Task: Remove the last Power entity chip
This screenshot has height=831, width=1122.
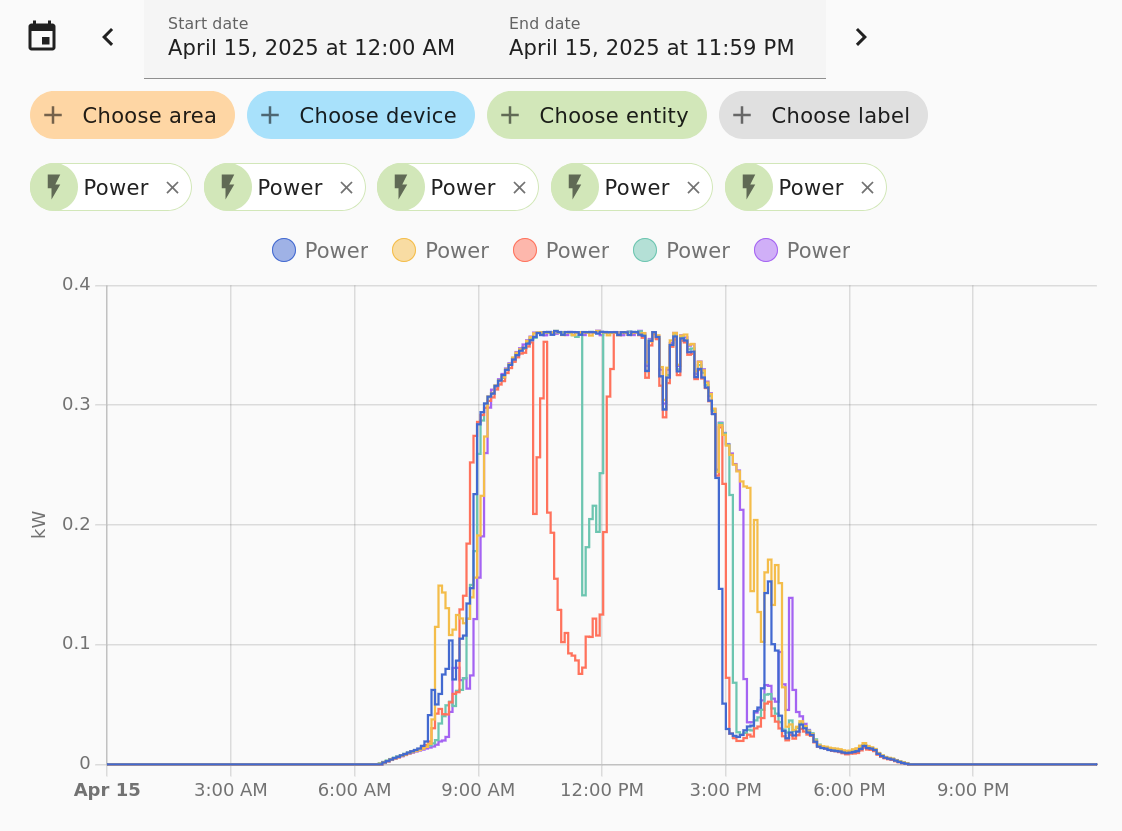Action: point(867,187)
